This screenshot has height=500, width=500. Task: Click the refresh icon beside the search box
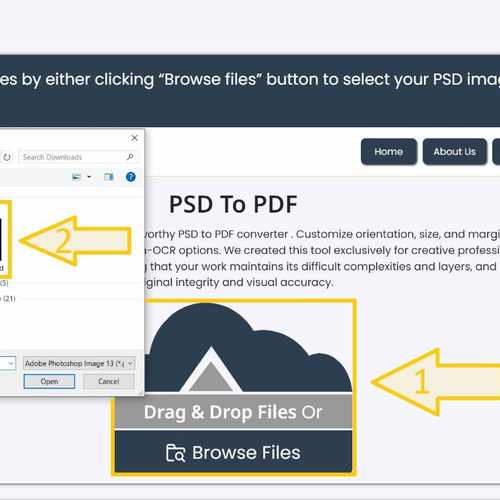pos(7,157)
